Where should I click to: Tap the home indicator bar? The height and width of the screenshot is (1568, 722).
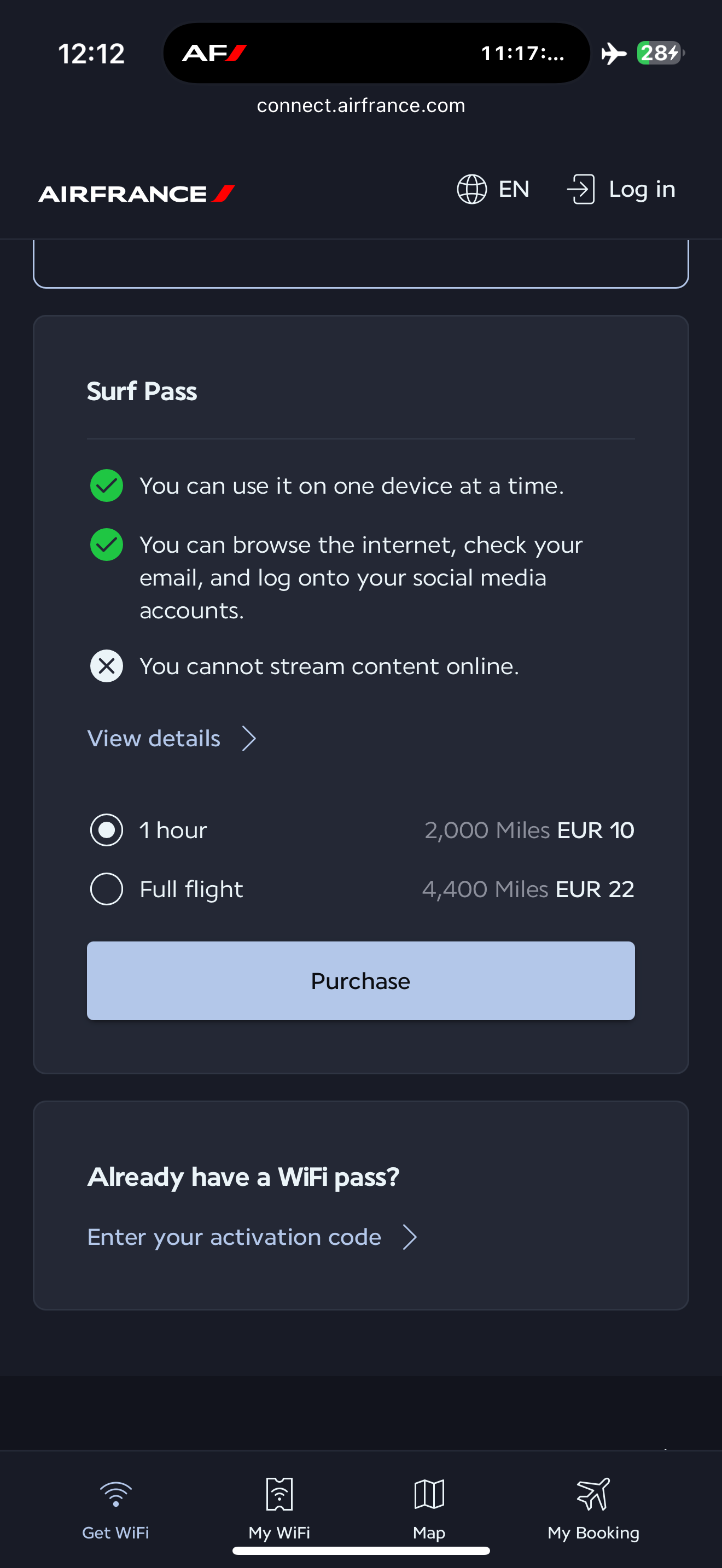coord(361,1551)
